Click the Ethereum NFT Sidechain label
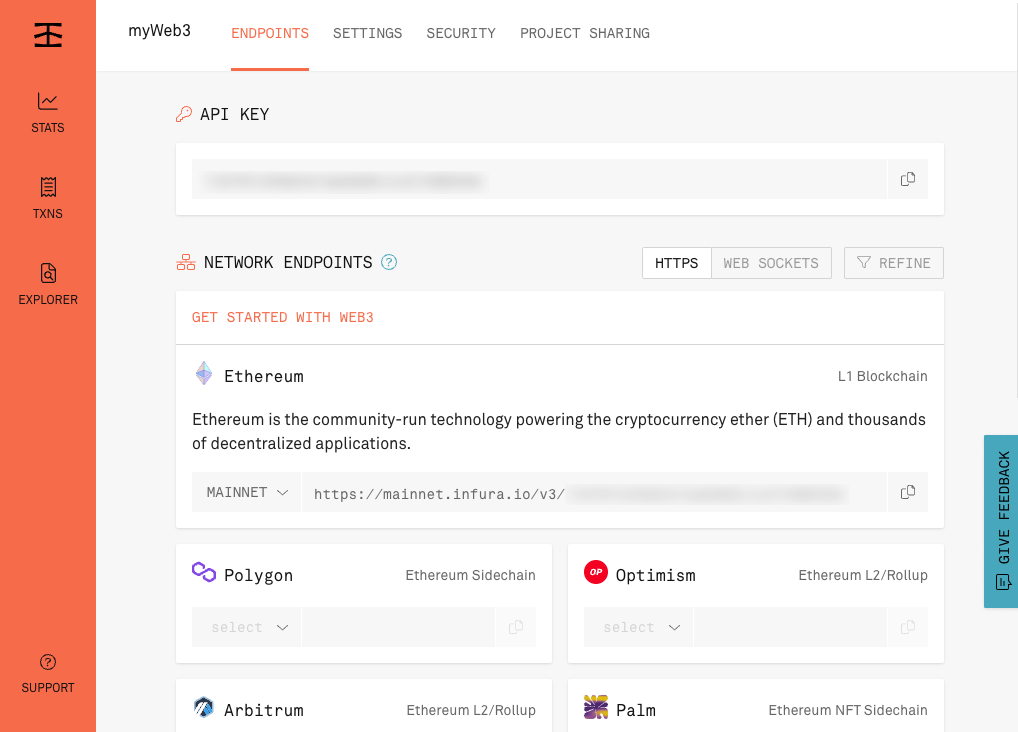The height and width of the screenshot is (732, 1018). point(848,711)
